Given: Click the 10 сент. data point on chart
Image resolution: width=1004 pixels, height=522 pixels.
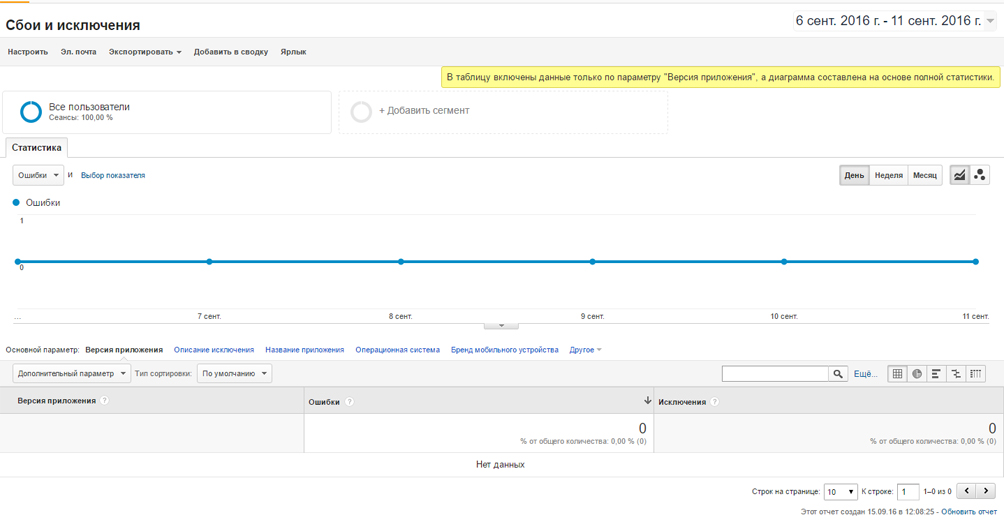Looking at the screenshot, I should point(784,261).
